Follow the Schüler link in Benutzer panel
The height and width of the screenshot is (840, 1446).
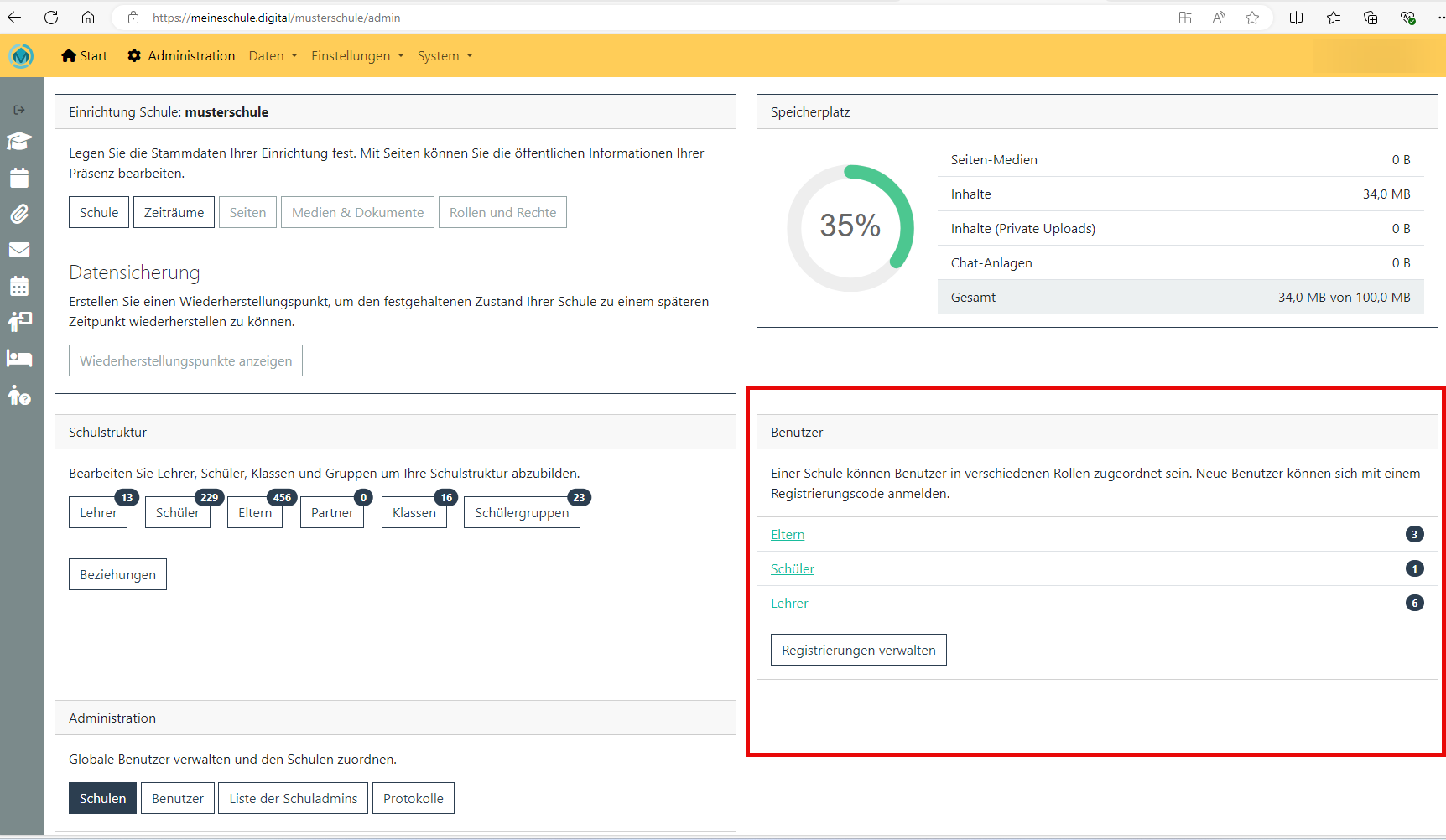[793, 568]
